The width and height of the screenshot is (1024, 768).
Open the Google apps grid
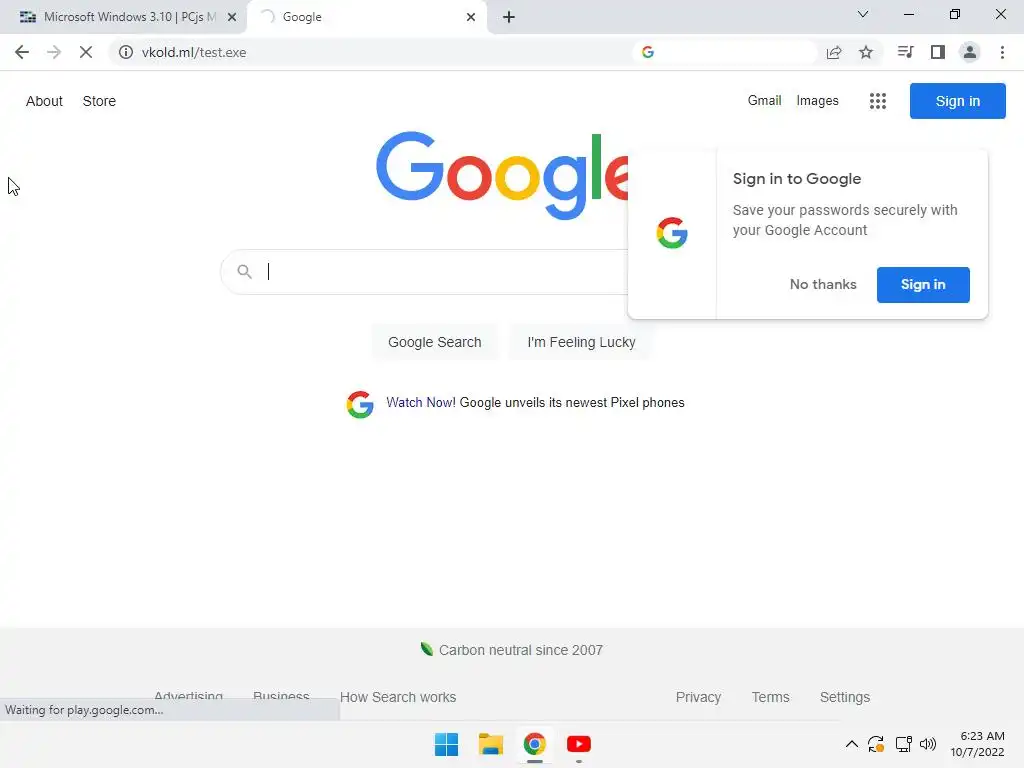tap(878, 101)
